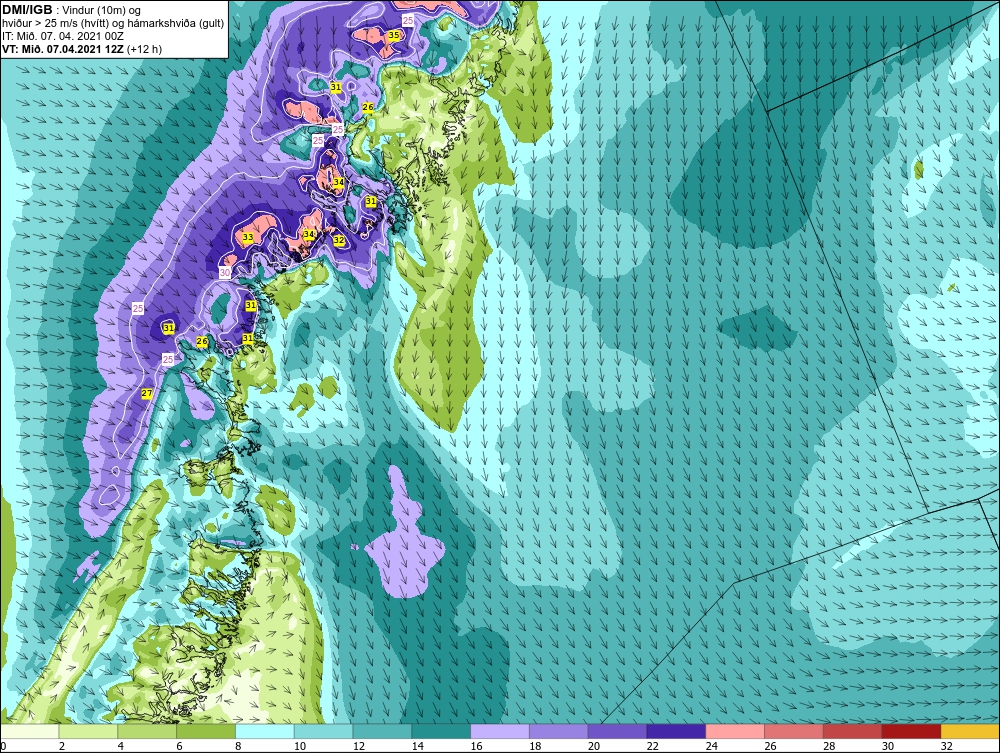Click the legend swatch between 2 and 4

pos(89,731)
